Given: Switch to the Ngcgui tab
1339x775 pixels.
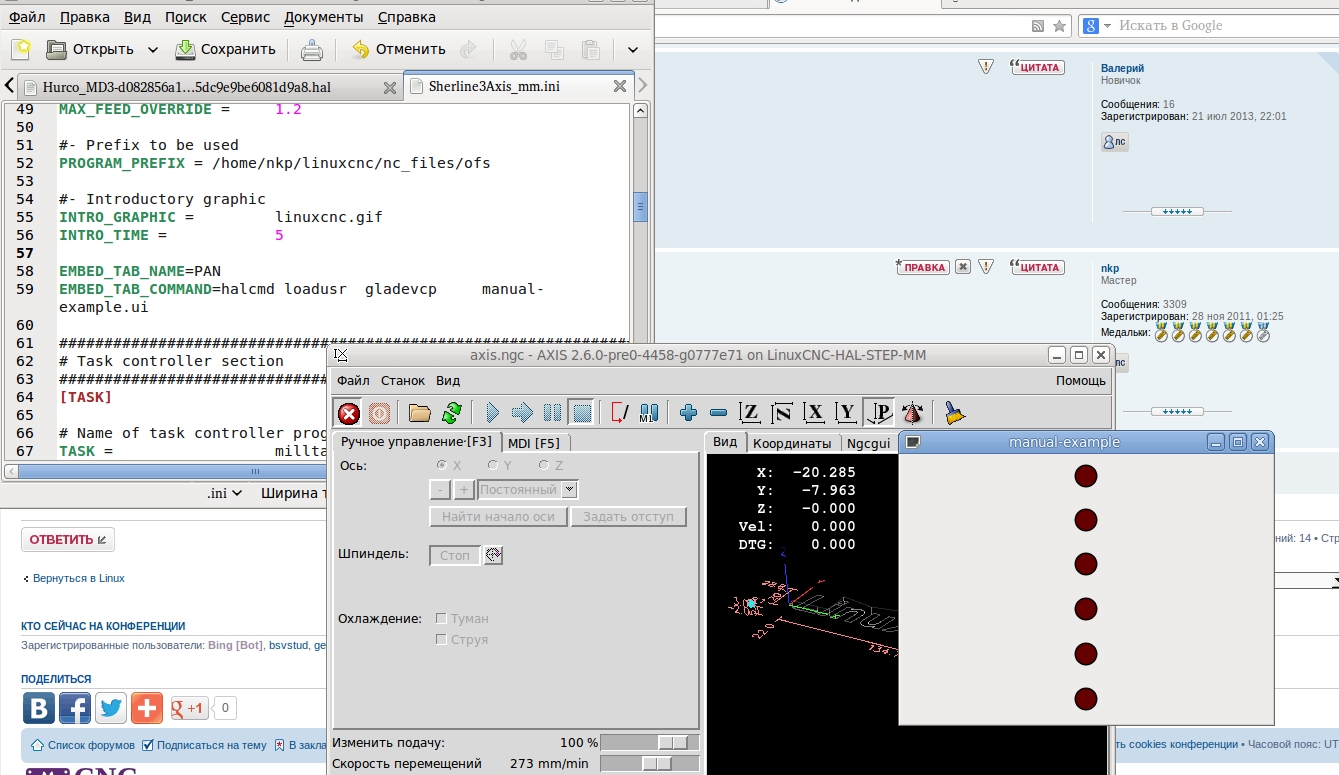Looking at the screenshot, I should pos(868,443).
